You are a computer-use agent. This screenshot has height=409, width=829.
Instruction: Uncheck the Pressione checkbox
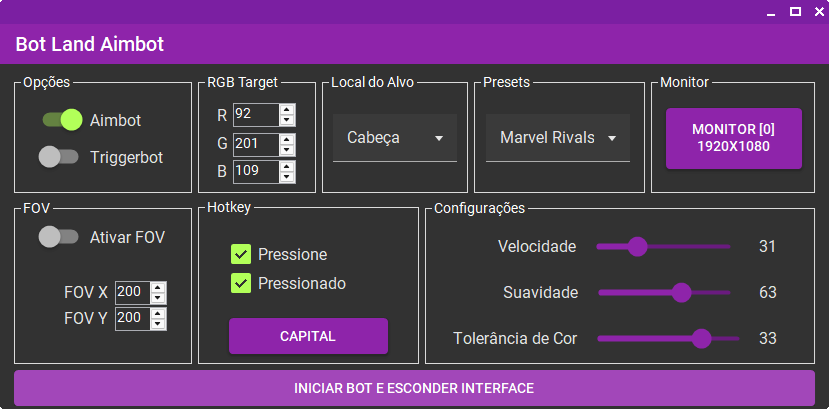240,254
